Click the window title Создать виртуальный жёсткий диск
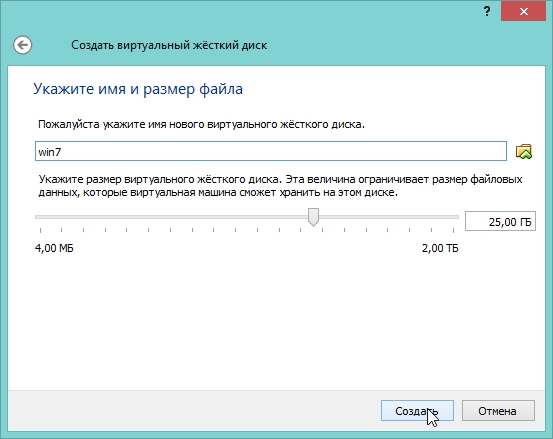Viewport: 553px width, 439px height. [x=169, y=45]
